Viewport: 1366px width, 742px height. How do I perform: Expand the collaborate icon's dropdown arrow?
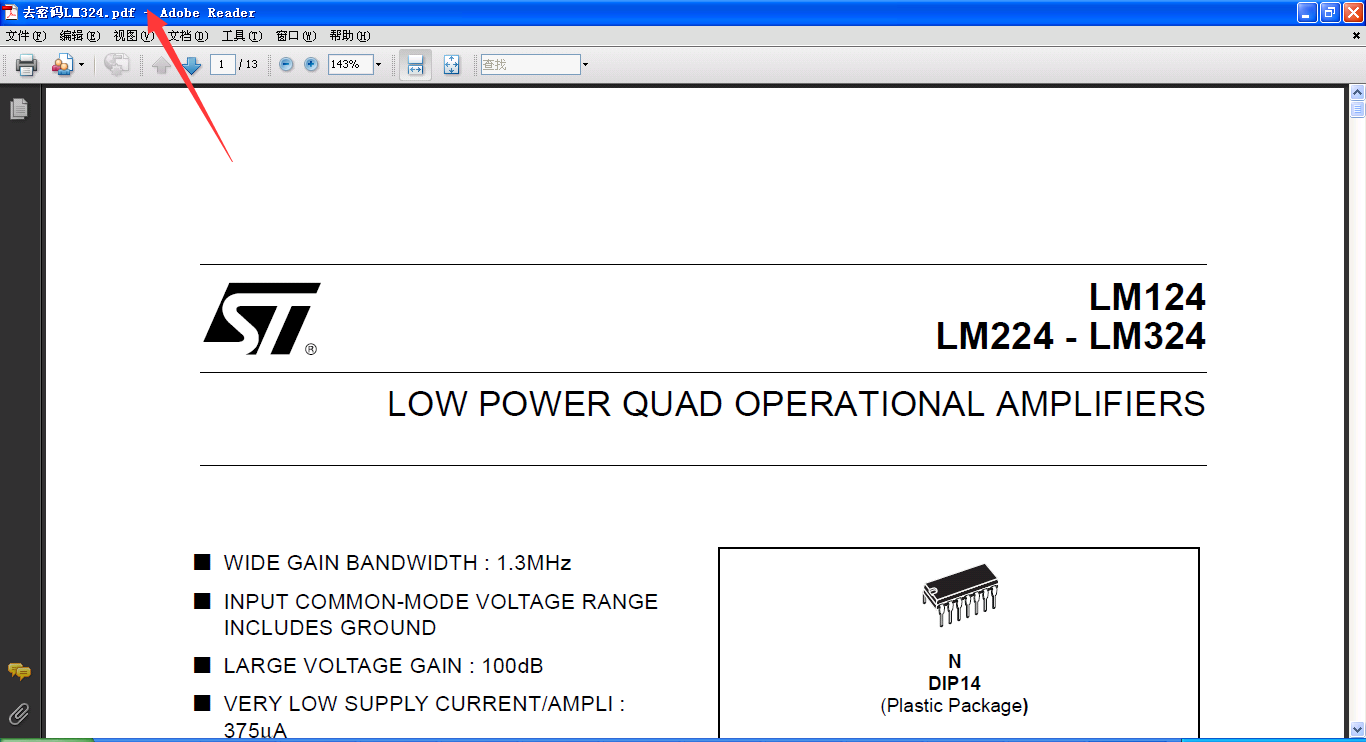coord(82,65)
